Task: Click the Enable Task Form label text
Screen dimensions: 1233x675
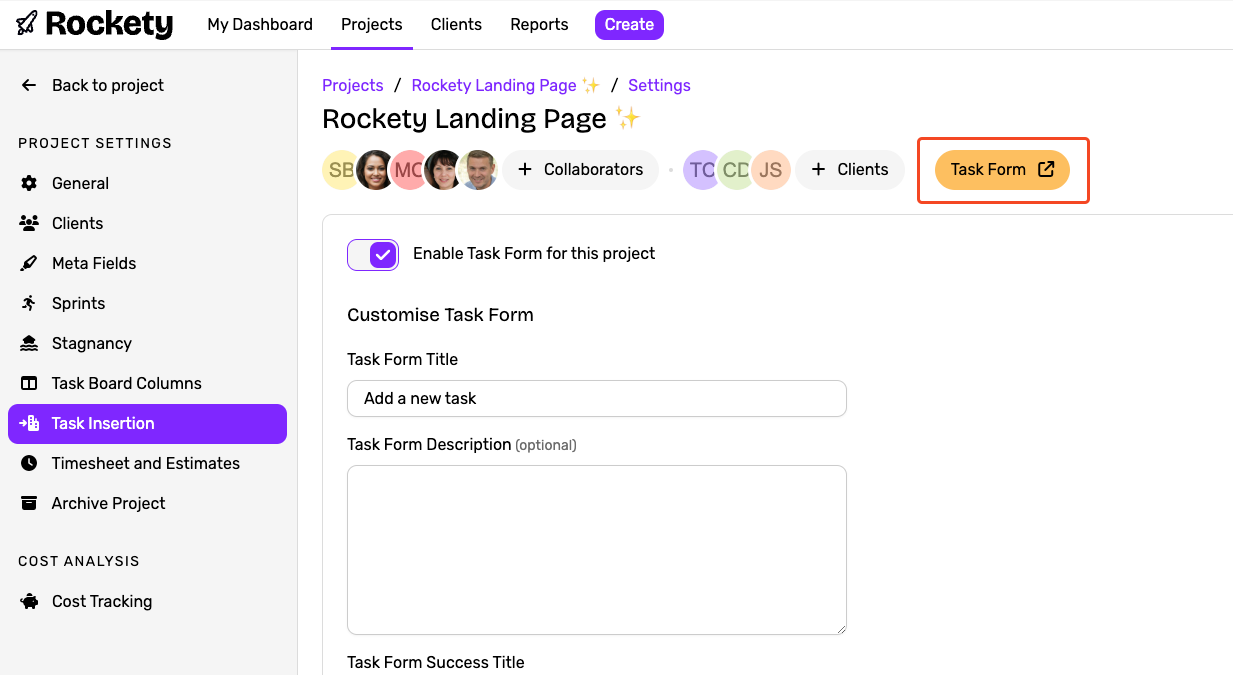Action: click(534, 253)
